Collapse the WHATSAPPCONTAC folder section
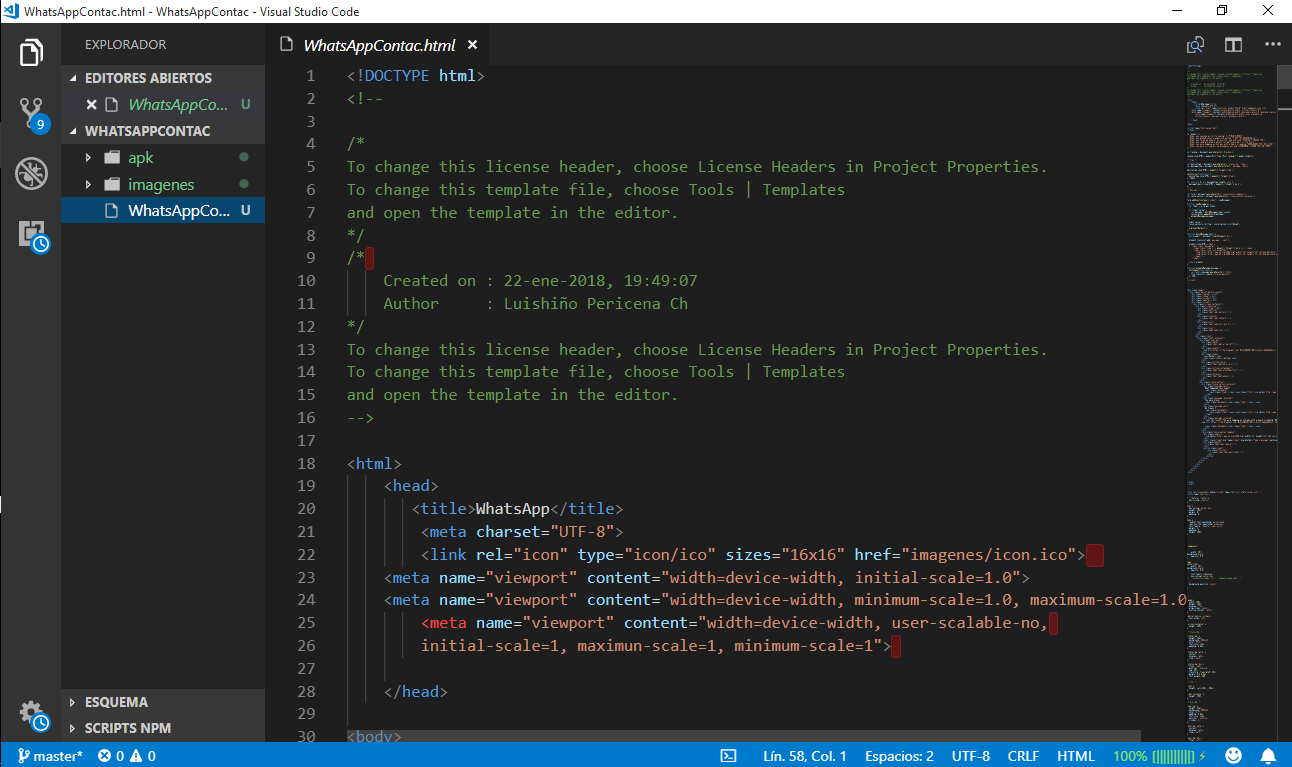1292x767 pixels. pyautogui.click(x=165, y=131)
